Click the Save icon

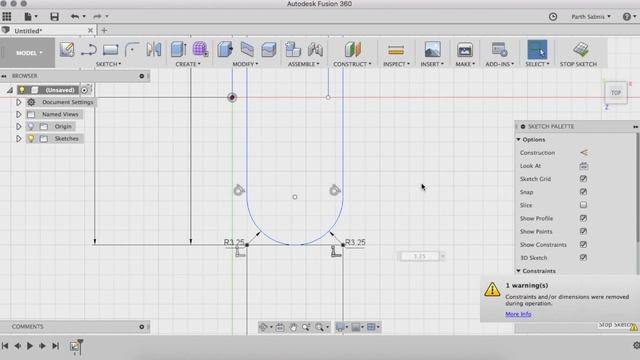[x=54, y=16]
